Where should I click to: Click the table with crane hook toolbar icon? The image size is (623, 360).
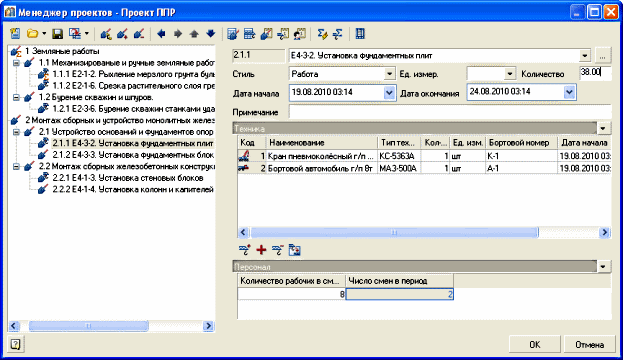249,34
